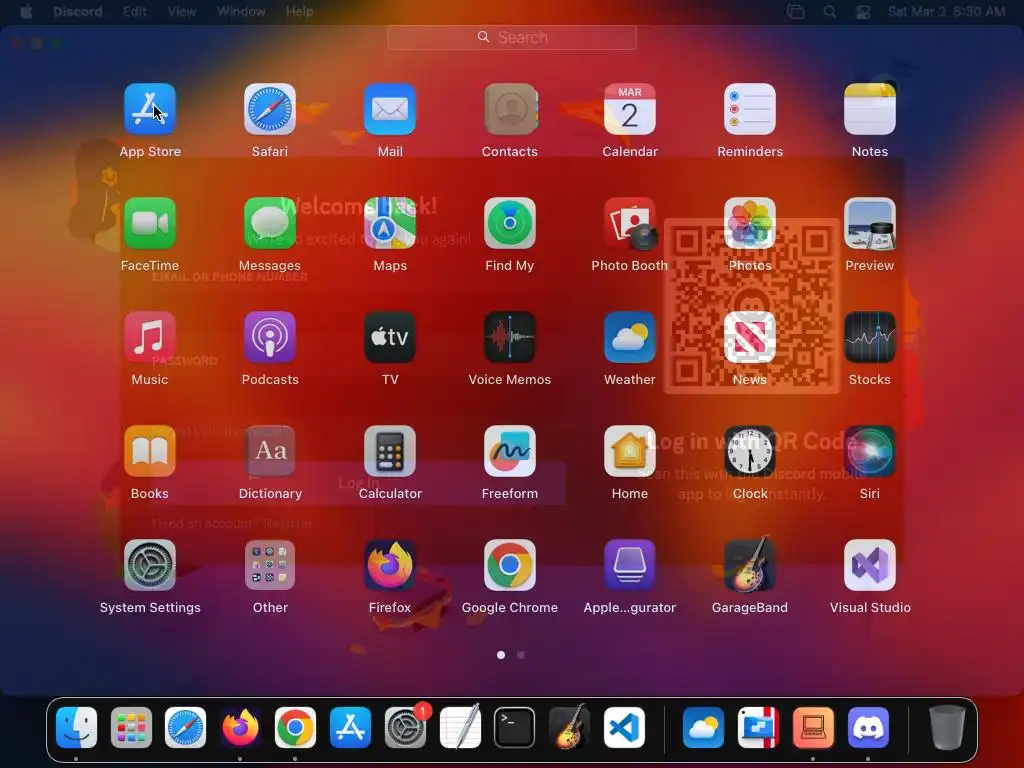
Task: Launch Safari from Launchpad grid
Action: point(270,109)
